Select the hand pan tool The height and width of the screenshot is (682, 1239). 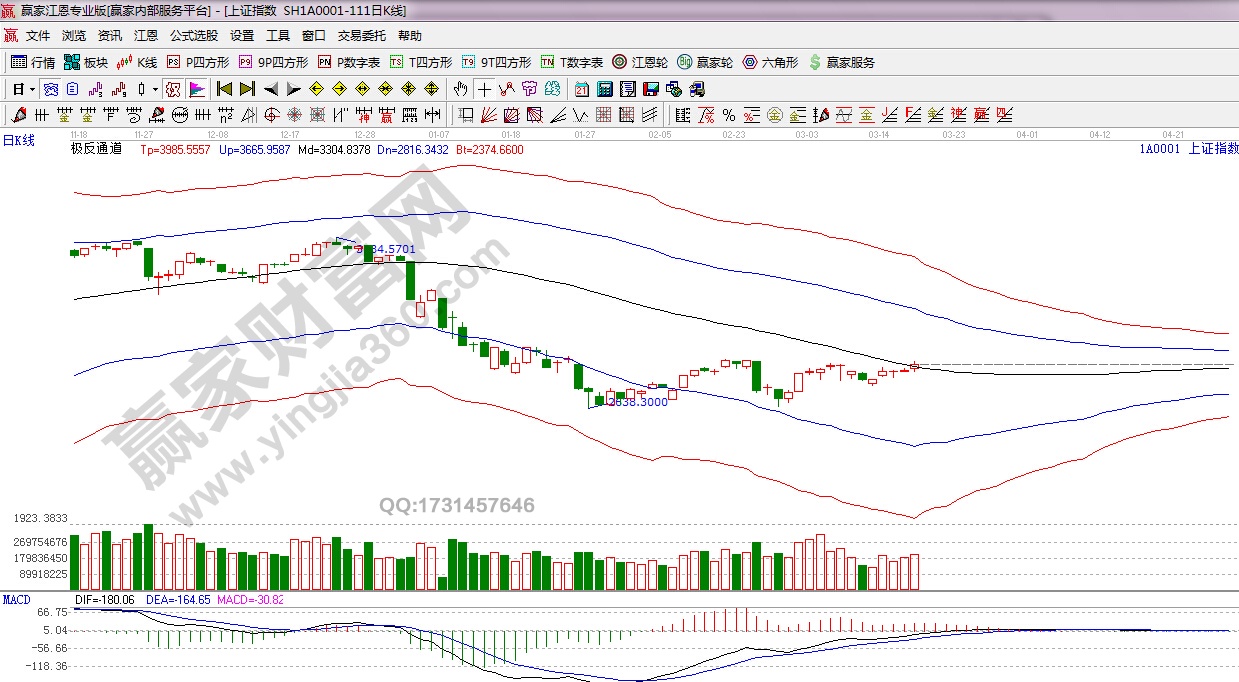[461, 89]
